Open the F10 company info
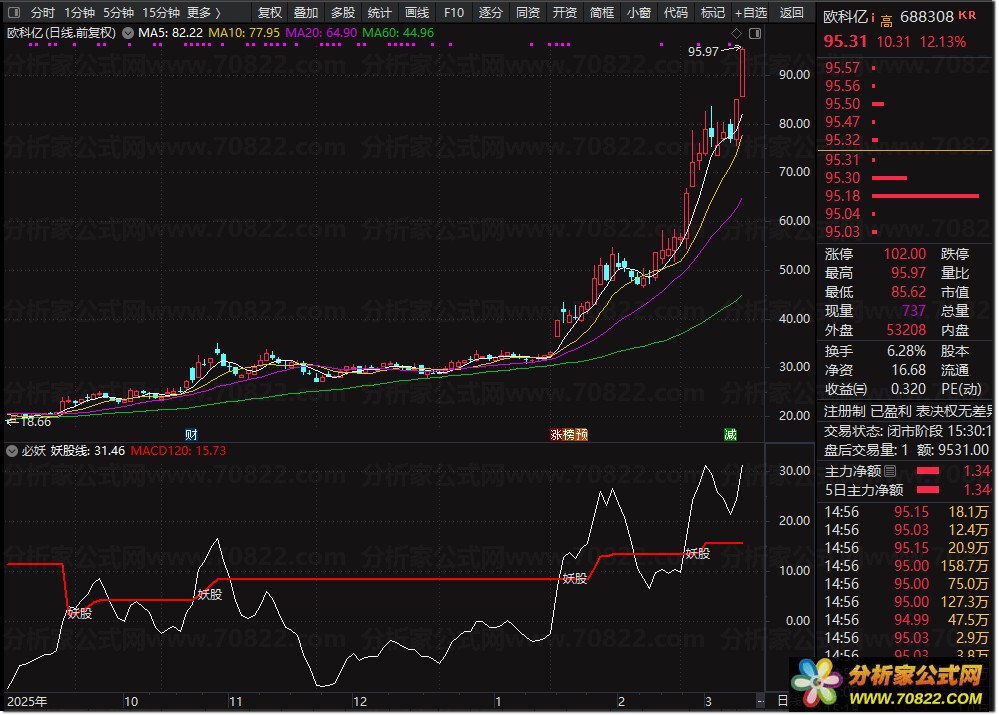 (x=453, y=13)
